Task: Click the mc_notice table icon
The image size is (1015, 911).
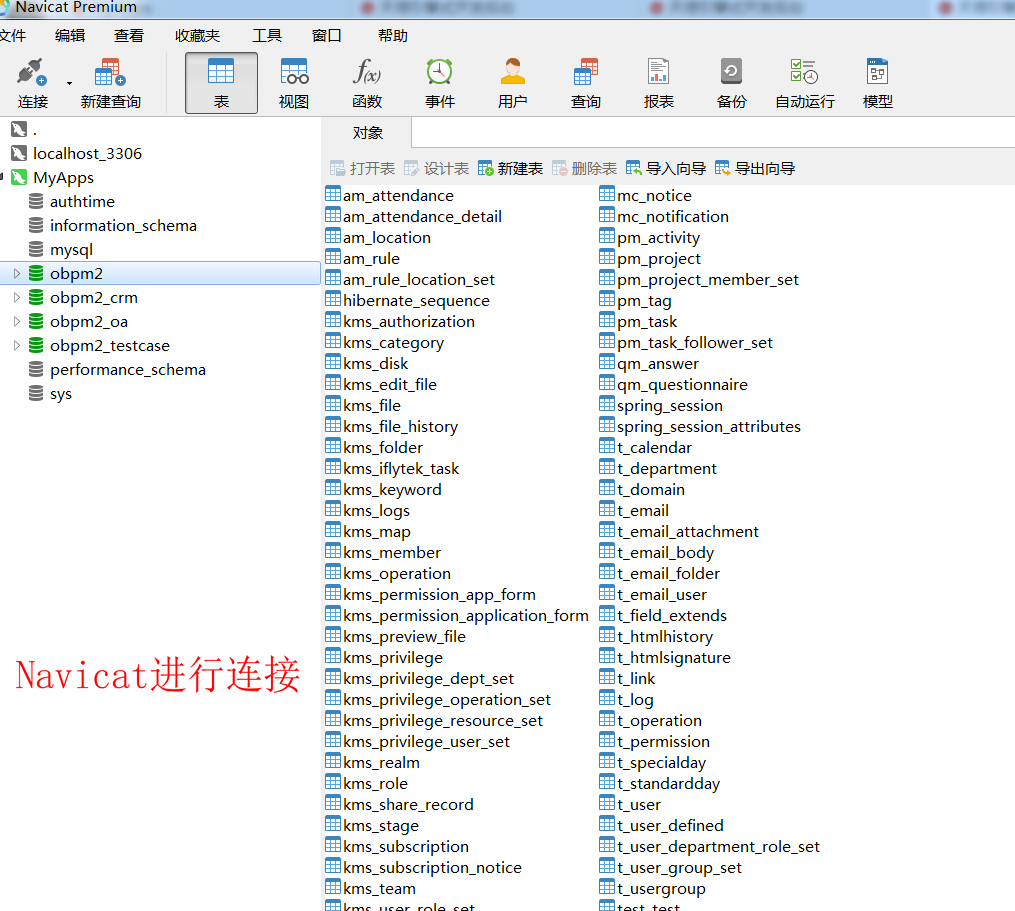Action: tap(607, 194)
